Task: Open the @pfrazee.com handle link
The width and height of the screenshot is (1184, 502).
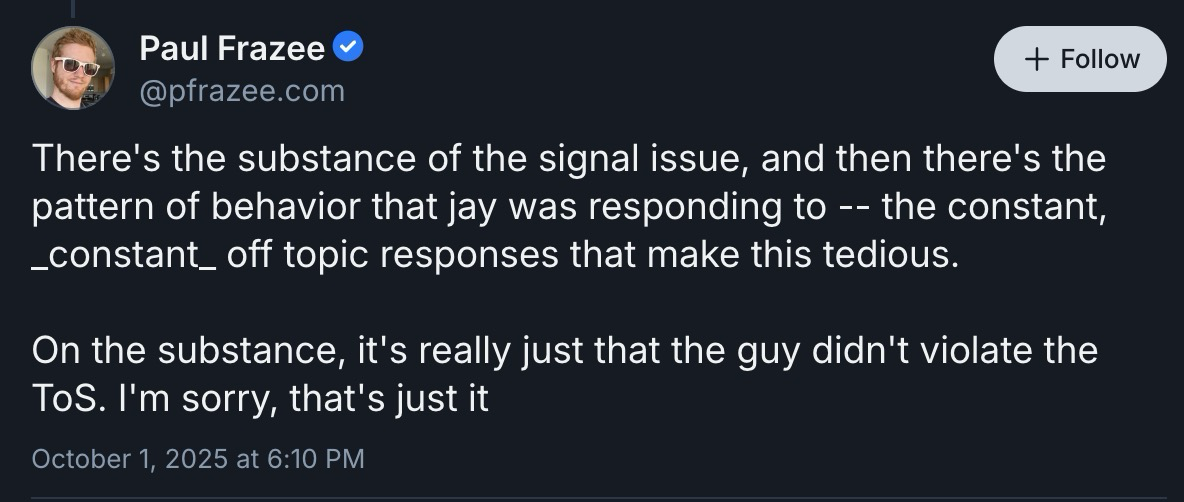Action: click(x=241, y=91)
